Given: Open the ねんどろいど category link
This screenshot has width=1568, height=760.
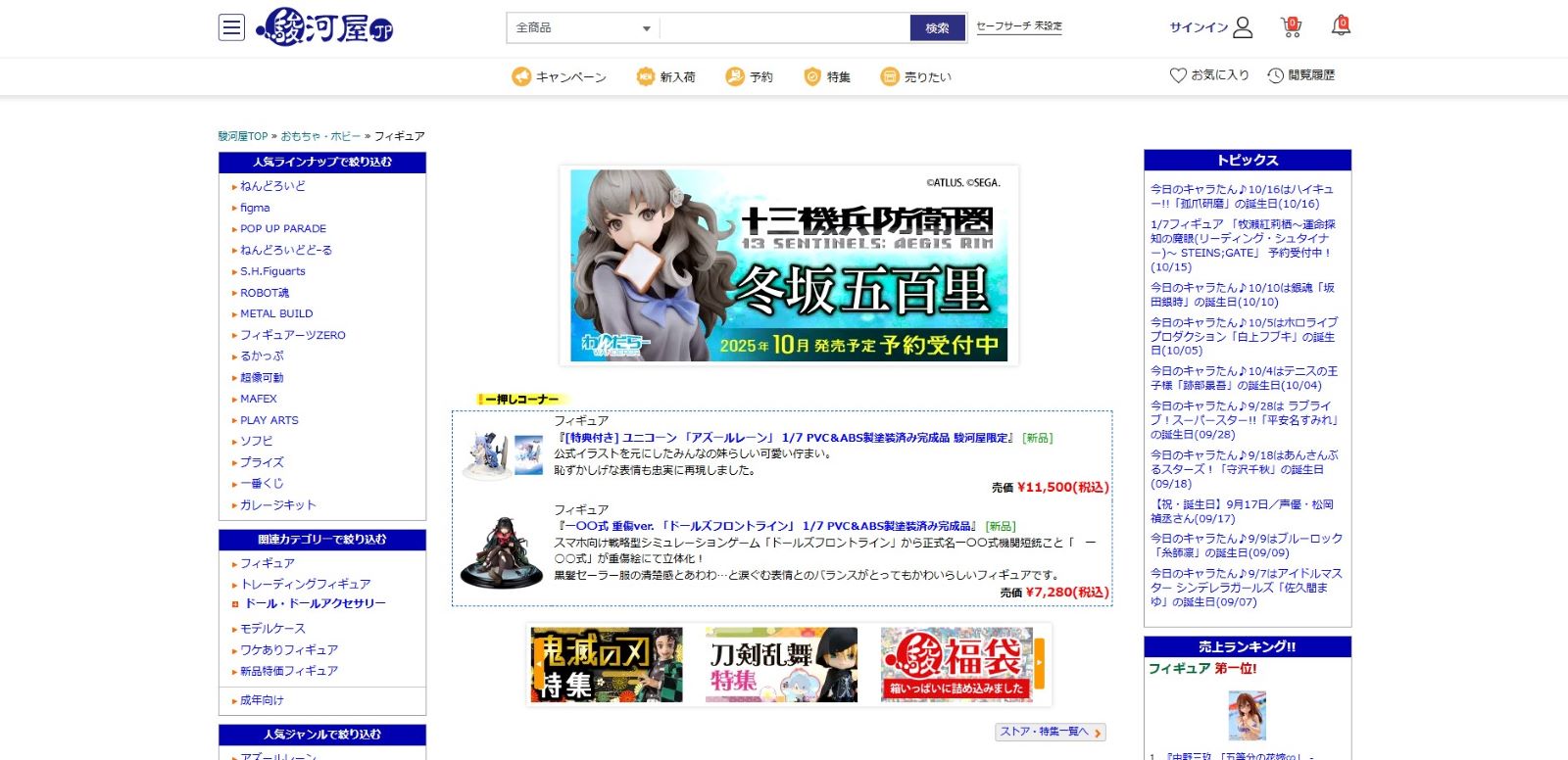Looking at the screenshot, I should click(x=272, y=186).
